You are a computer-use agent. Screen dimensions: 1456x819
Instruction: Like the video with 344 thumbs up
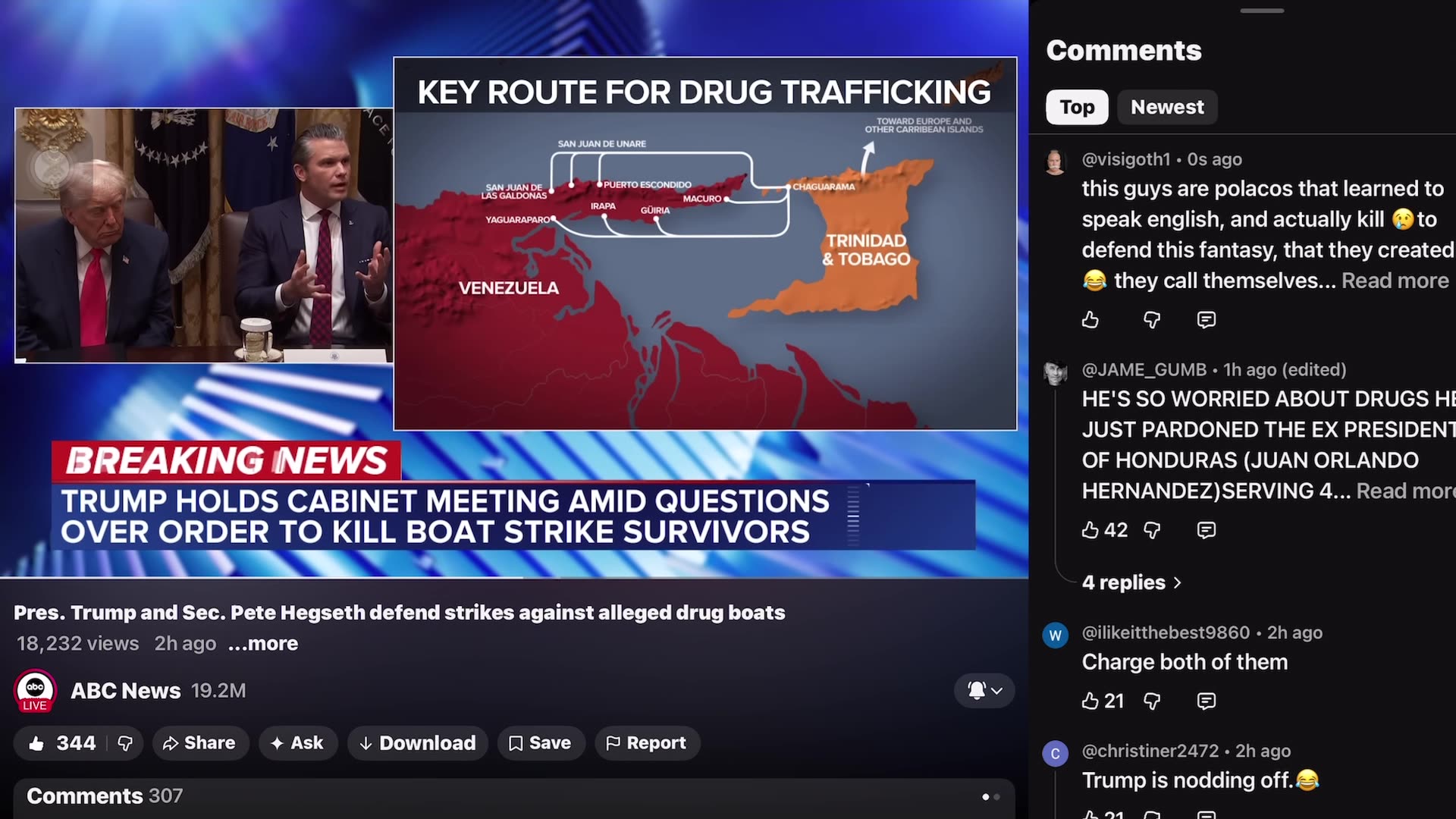coord(62,743)
